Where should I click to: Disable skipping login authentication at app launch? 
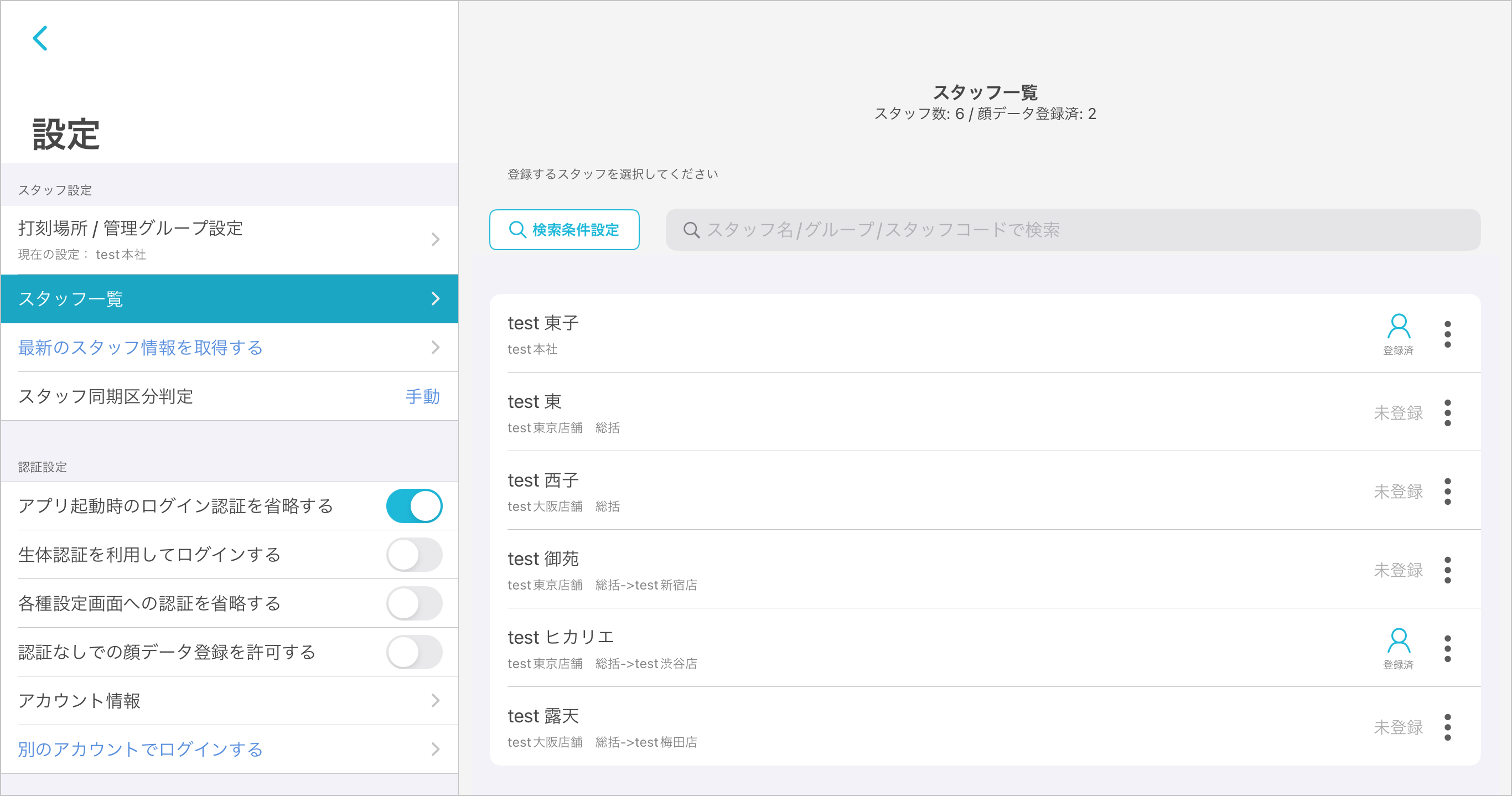click(x=414, y=506)
